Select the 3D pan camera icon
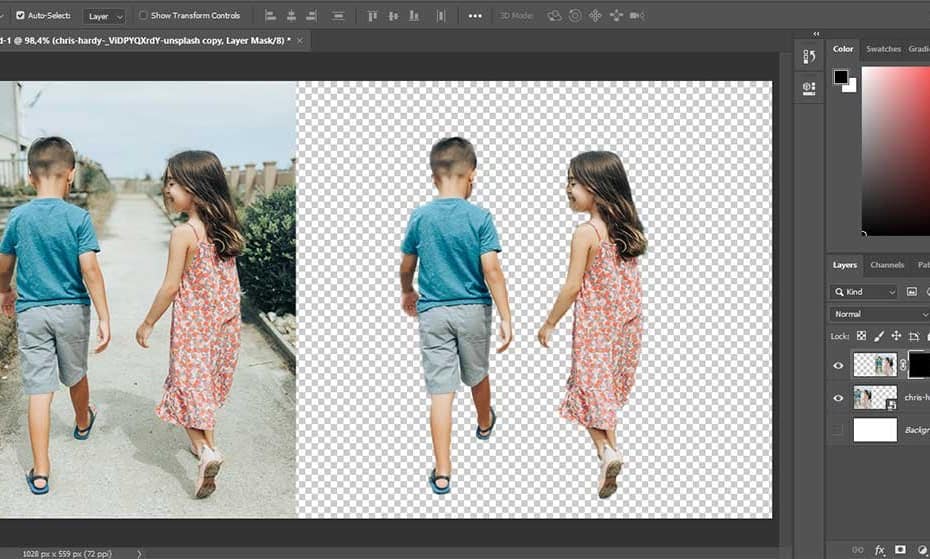Viewport: 930px width, 559px height. click(595, 16)
